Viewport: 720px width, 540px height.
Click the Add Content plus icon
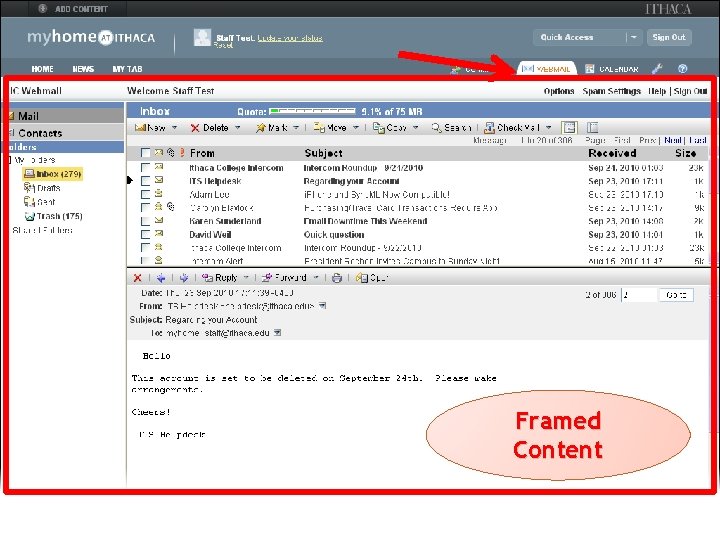tap(42, 8)
